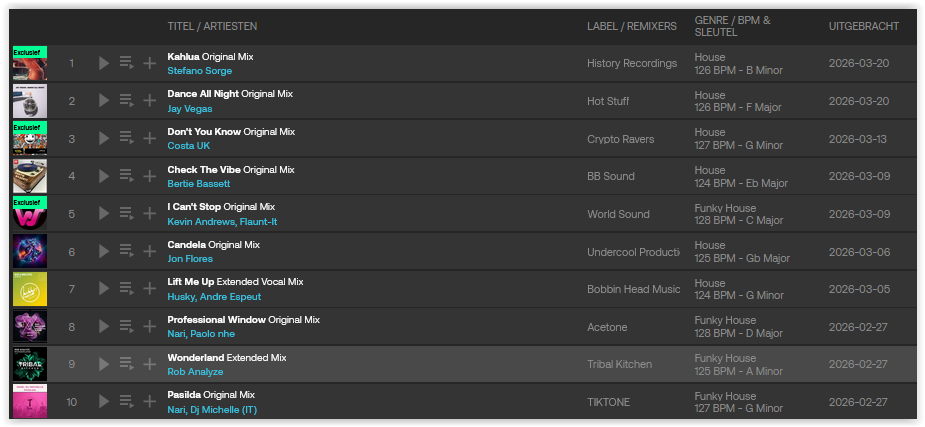Image resolution: width=925 pixels, height=427 pixels.
Task: Play the track Kahlua Original Mix
Action: pos(104,63)
